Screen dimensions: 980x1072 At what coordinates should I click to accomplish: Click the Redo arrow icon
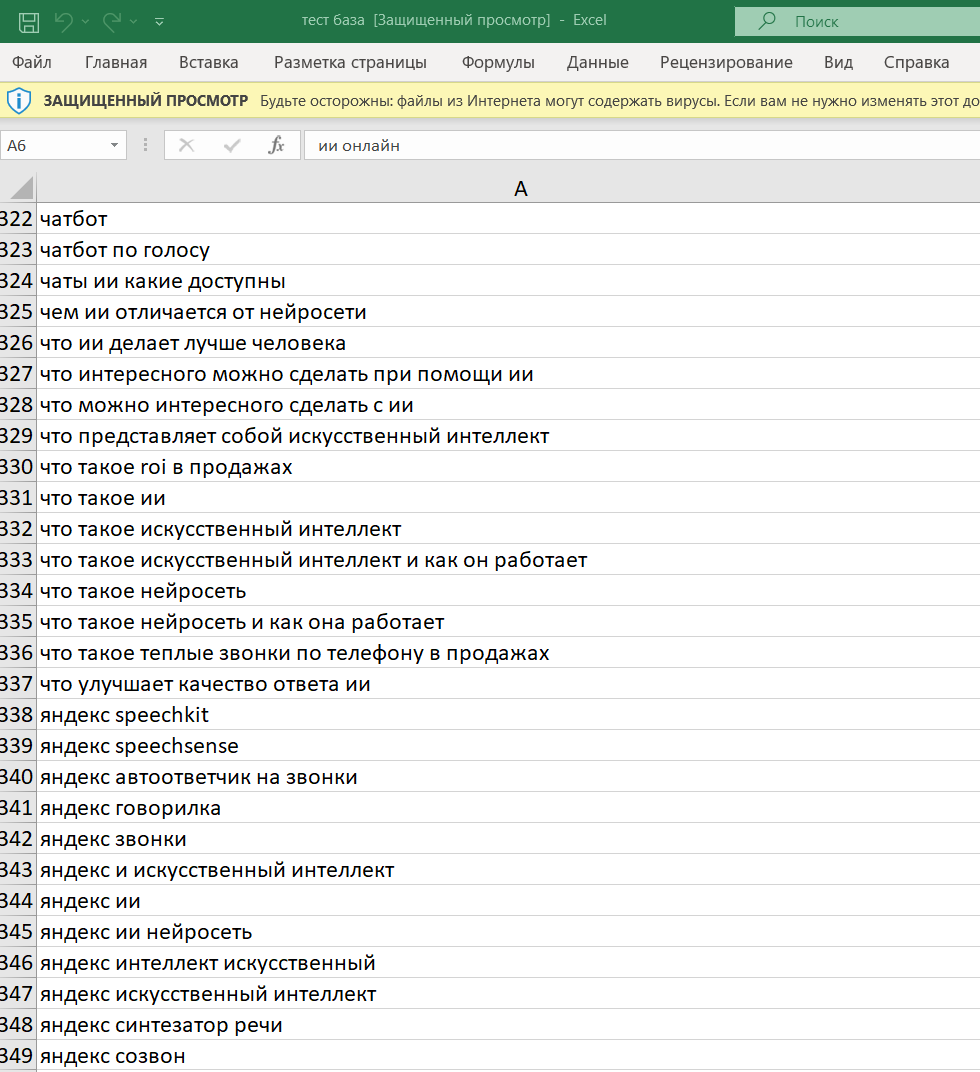tap(111, 22)
